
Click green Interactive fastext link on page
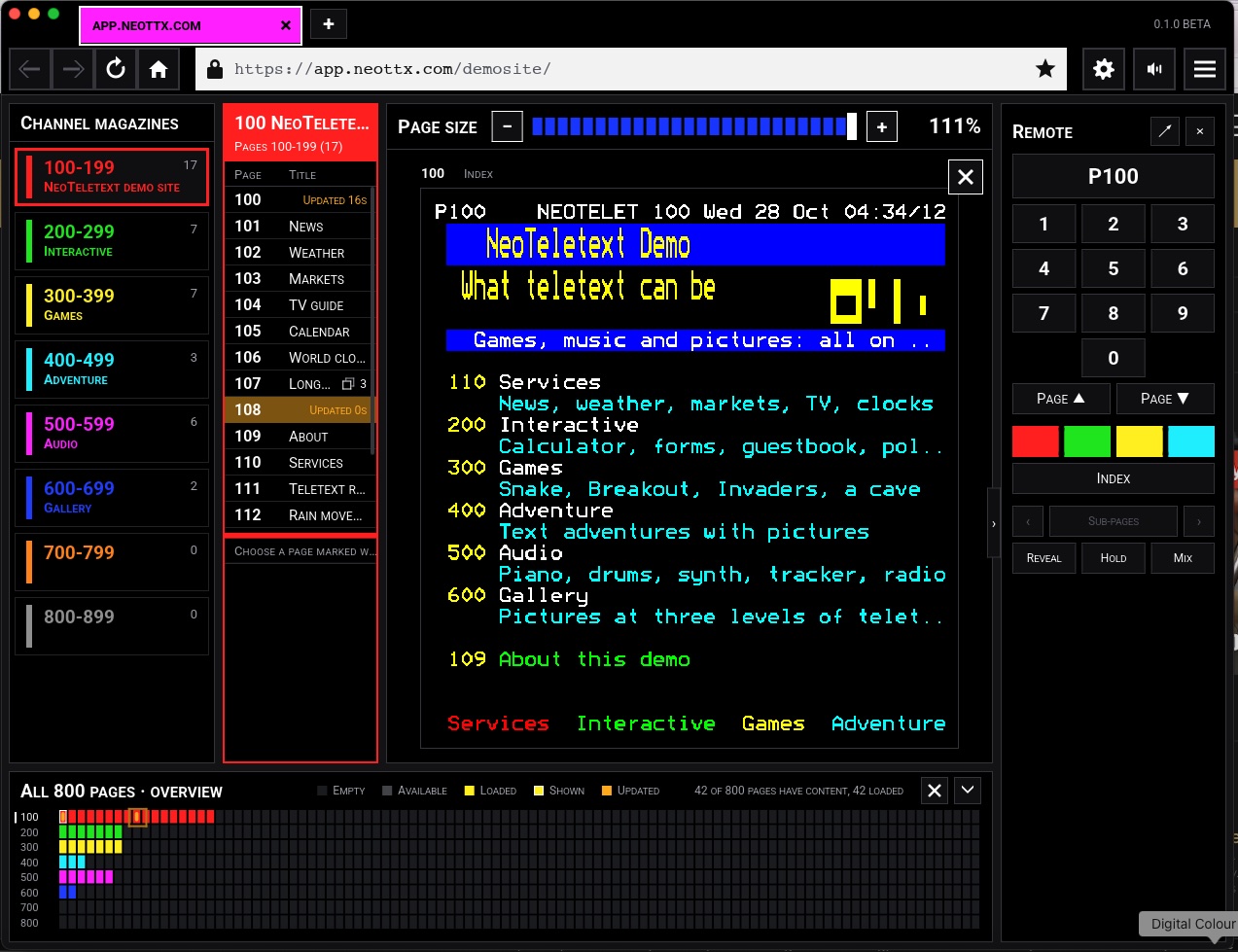click(646, 723)
